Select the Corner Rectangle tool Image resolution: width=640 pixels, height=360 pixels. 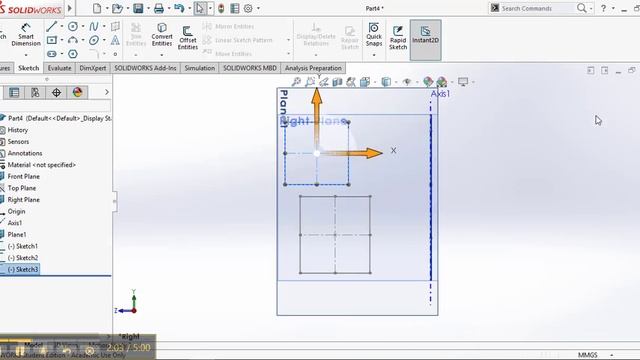point(52,40)
